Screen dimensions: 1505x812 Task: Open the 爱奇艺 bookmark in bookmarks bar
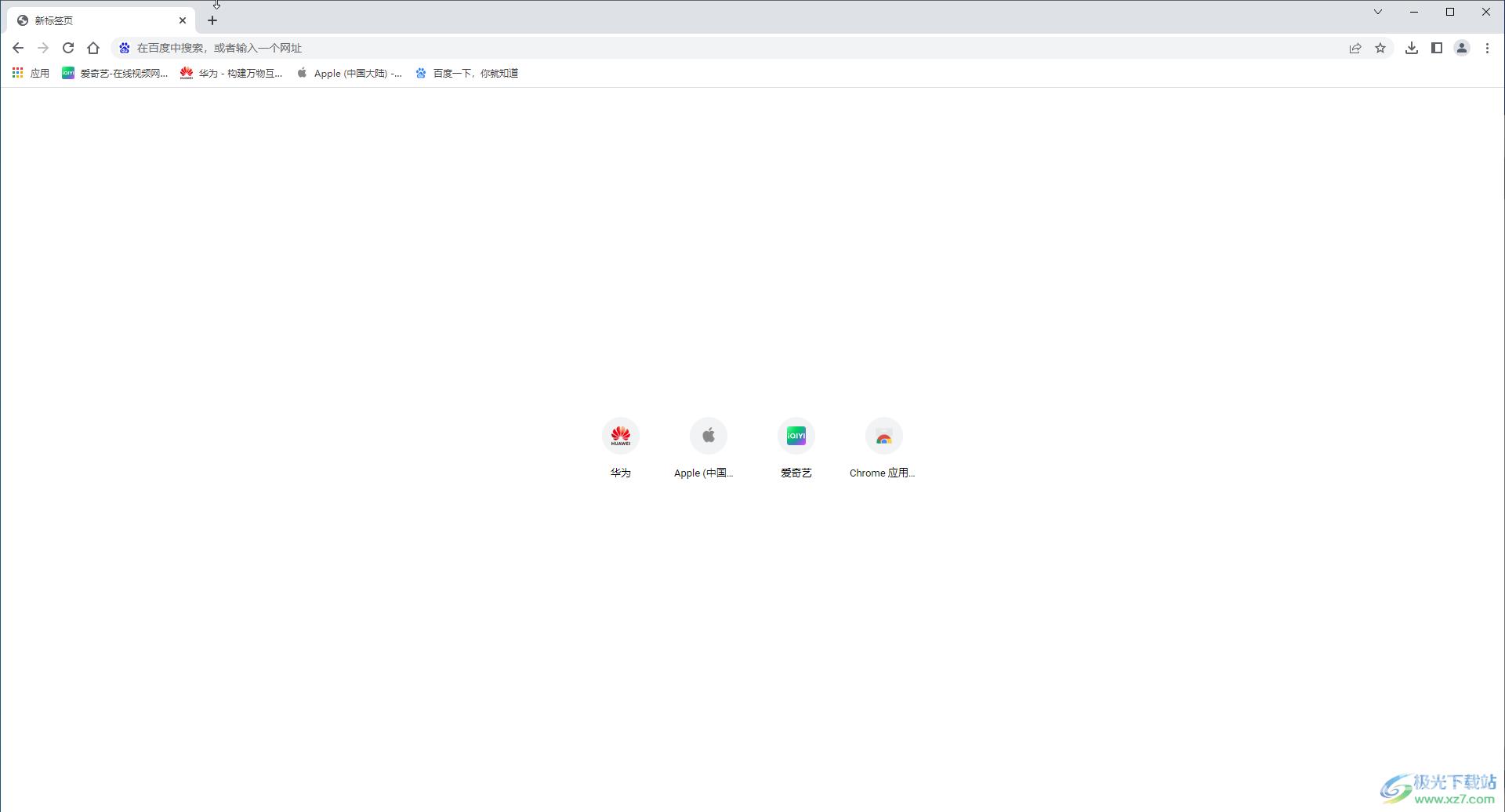point(115,73)
